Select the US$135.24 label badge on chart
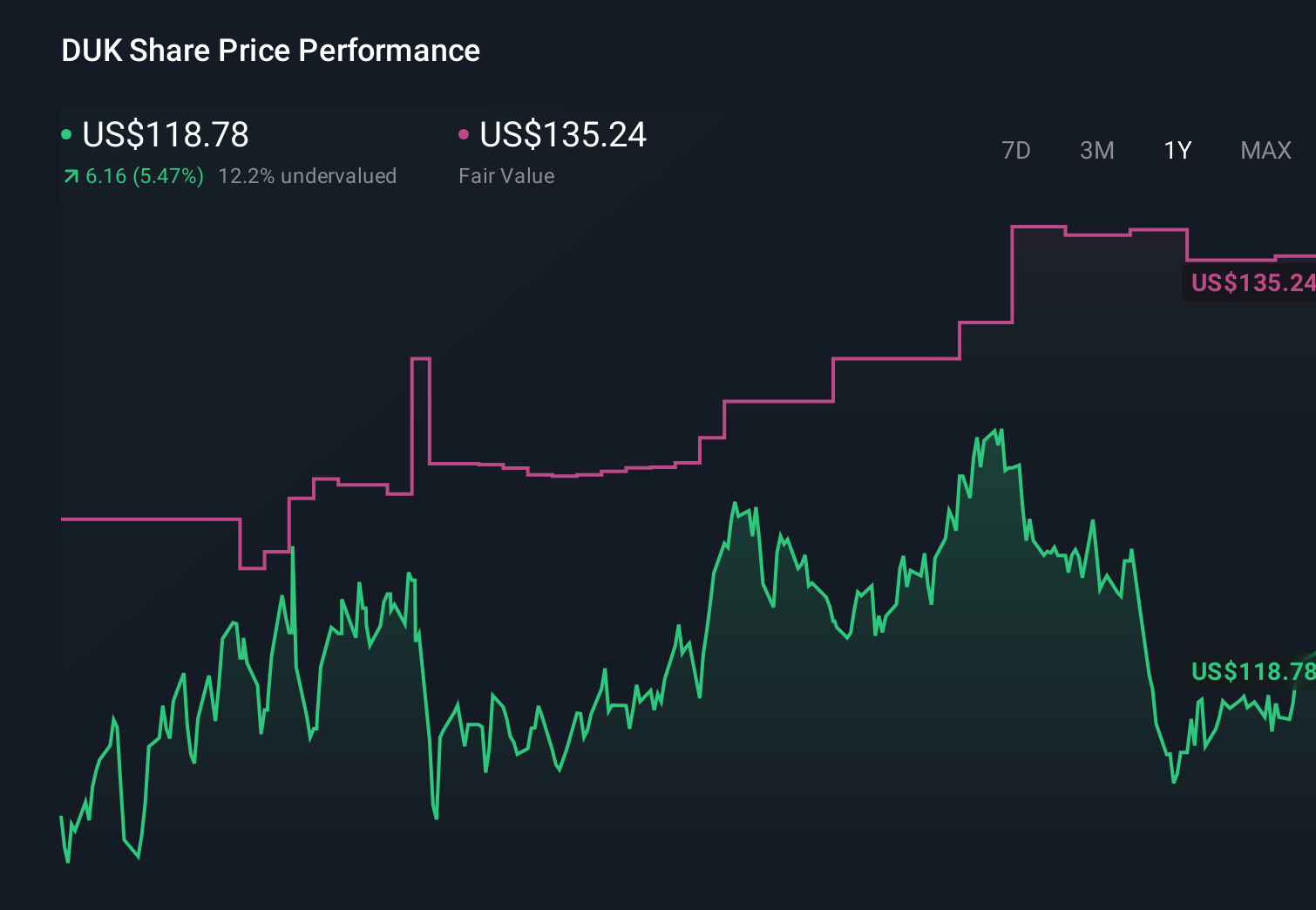Screen dimensions: 1316x910 click(1251, 282)
